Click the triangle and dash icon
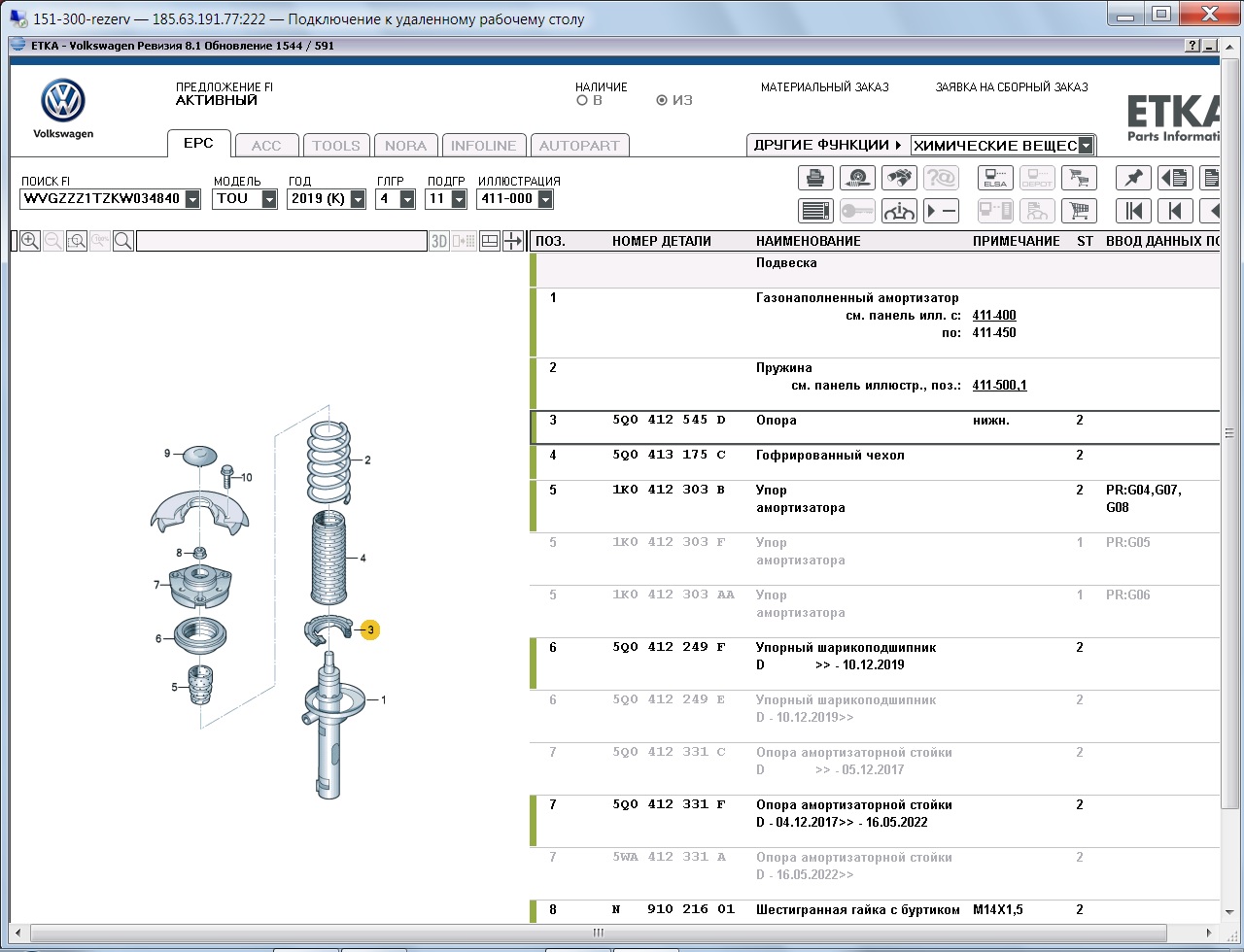The height and width of the screenshot is (952, 1244). pyautogui.click(x=941, y=211)
